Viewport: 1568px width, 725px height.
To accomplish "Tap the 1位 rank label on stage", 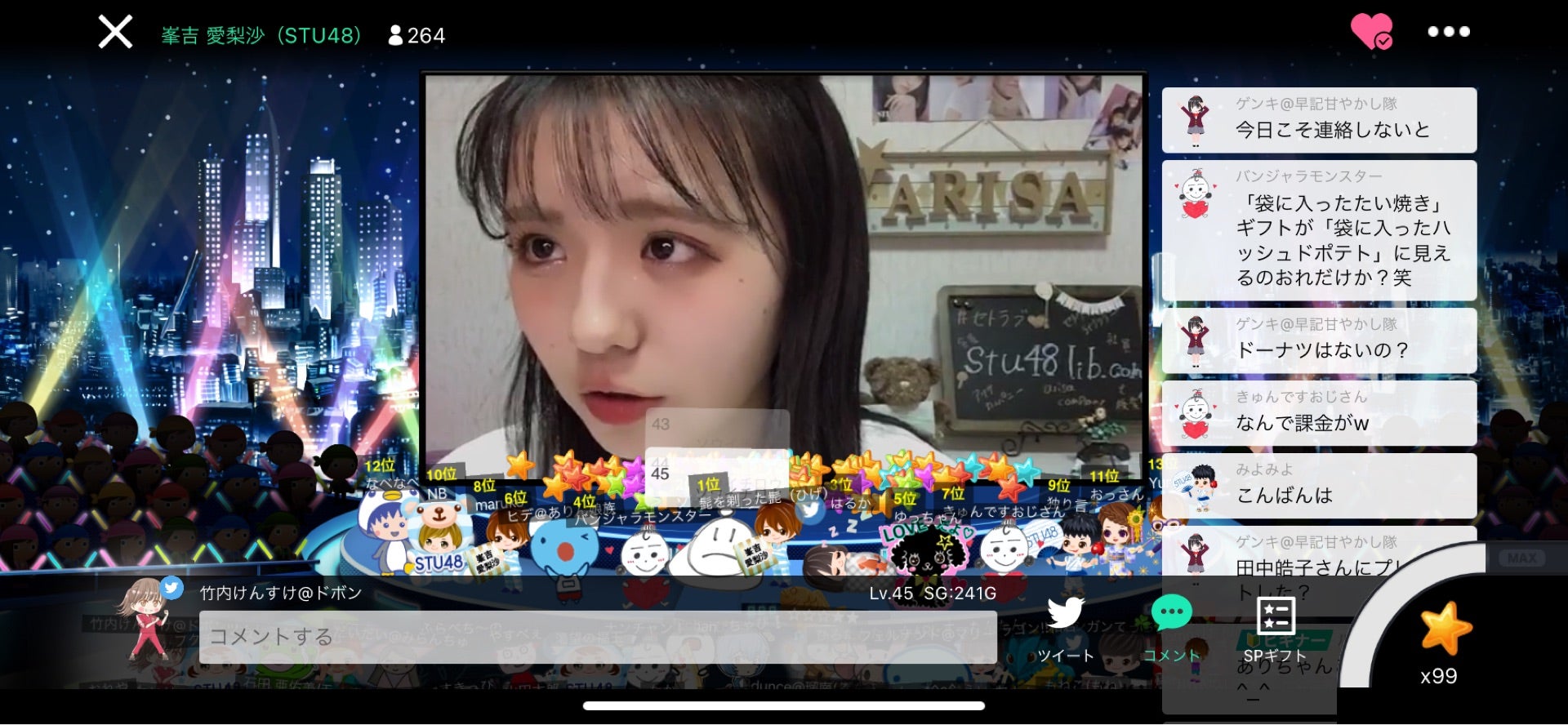I will 708,485.
